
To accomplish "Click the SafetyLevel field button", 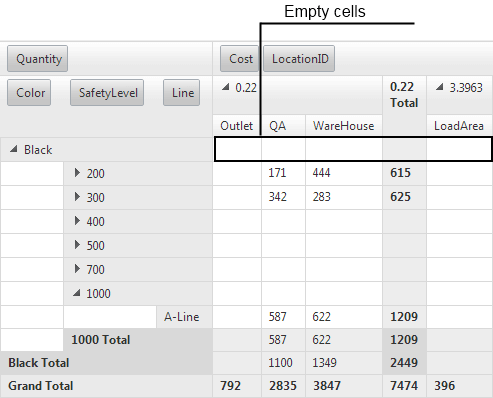I will coord(107,92).
